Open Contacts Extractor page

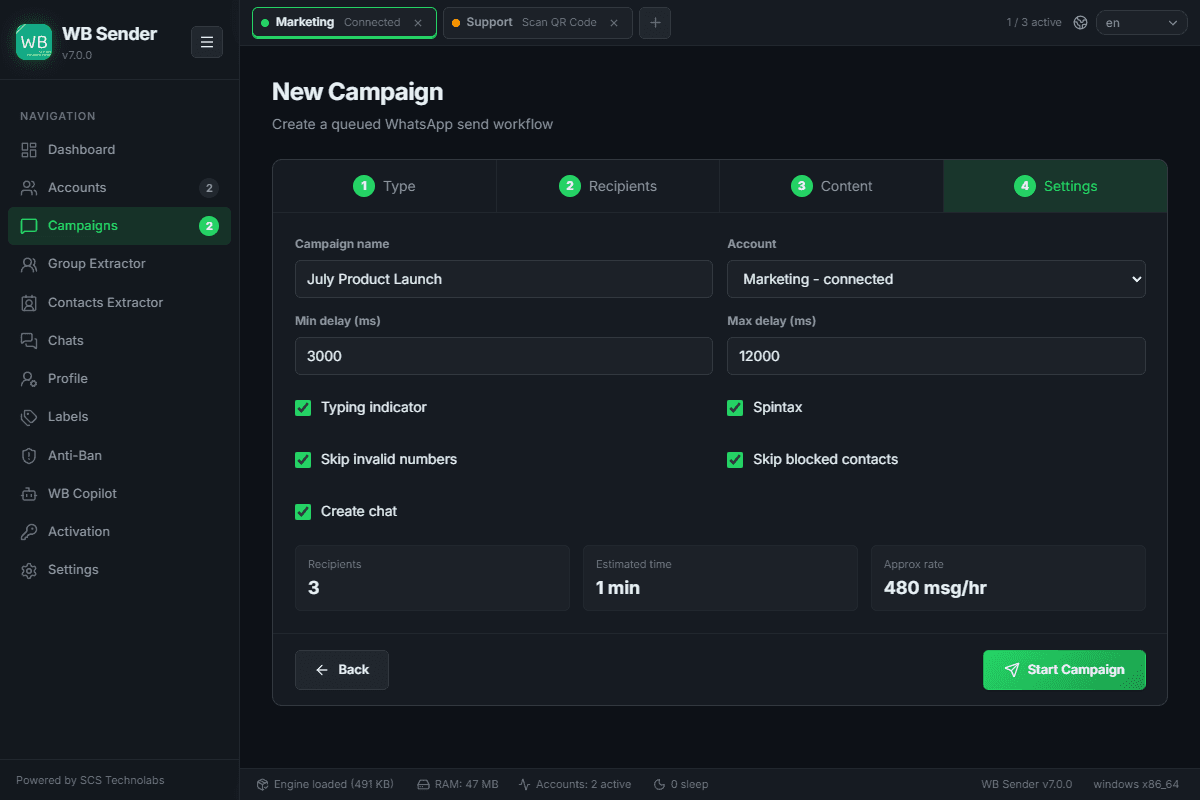point(119,303)
